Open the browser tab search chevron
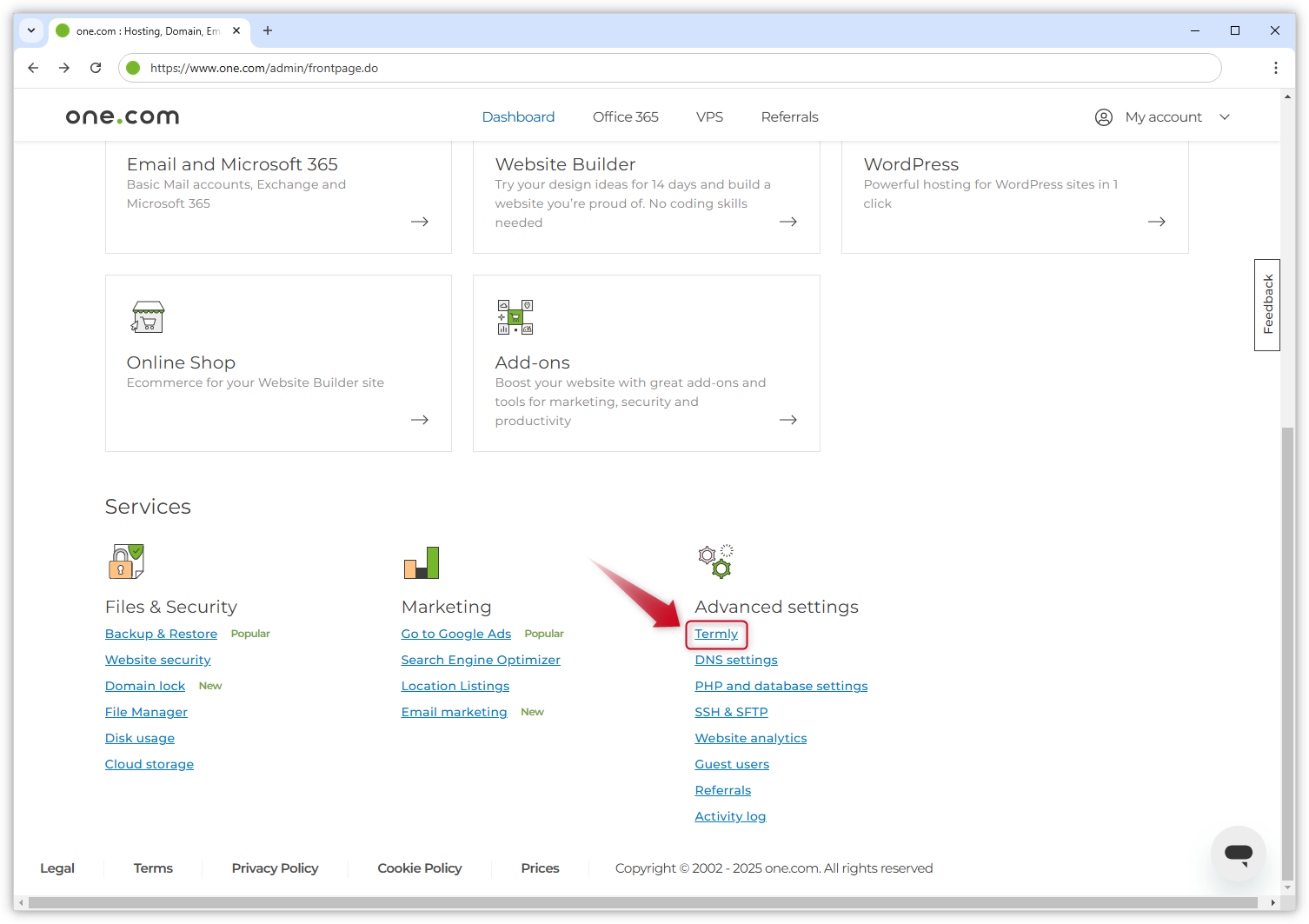 31,30
